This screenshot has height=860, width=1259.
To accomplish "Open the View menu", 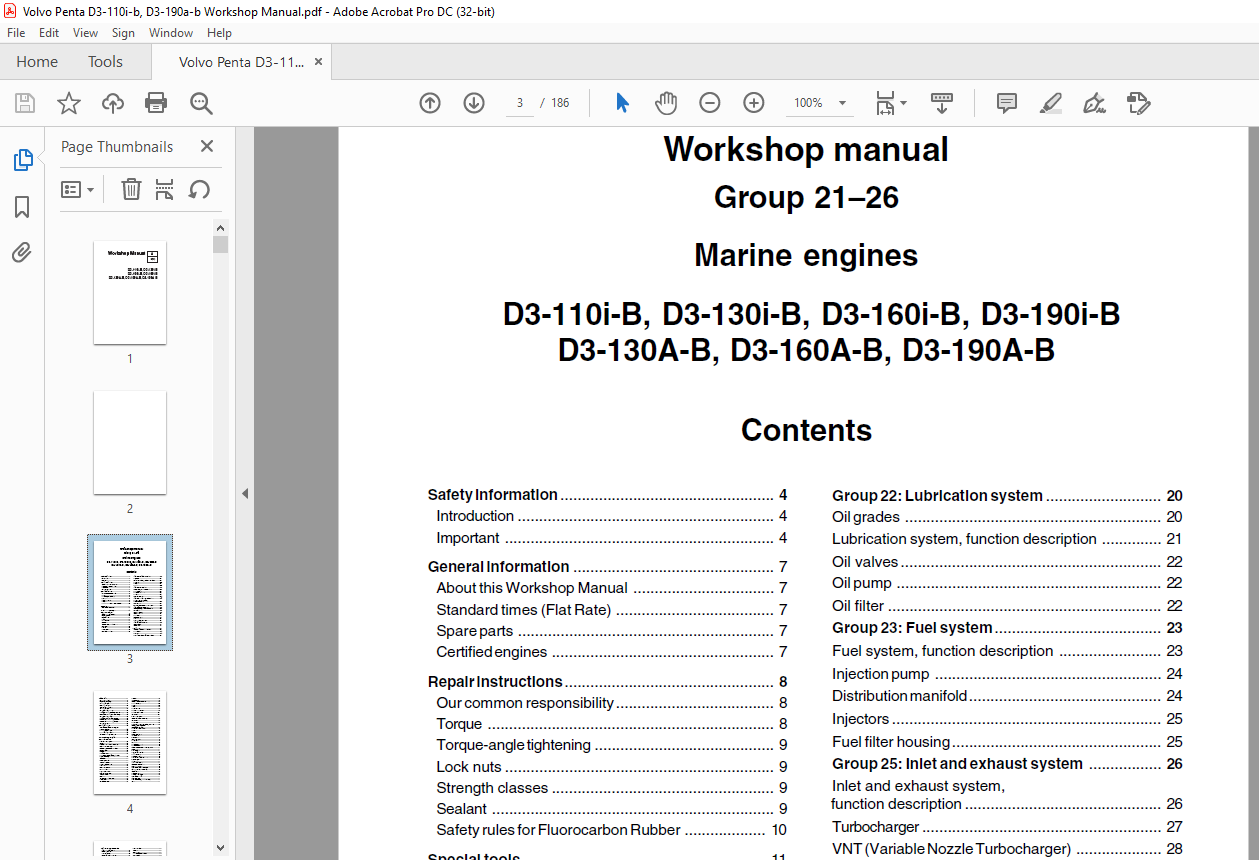I will coord(85,33).
